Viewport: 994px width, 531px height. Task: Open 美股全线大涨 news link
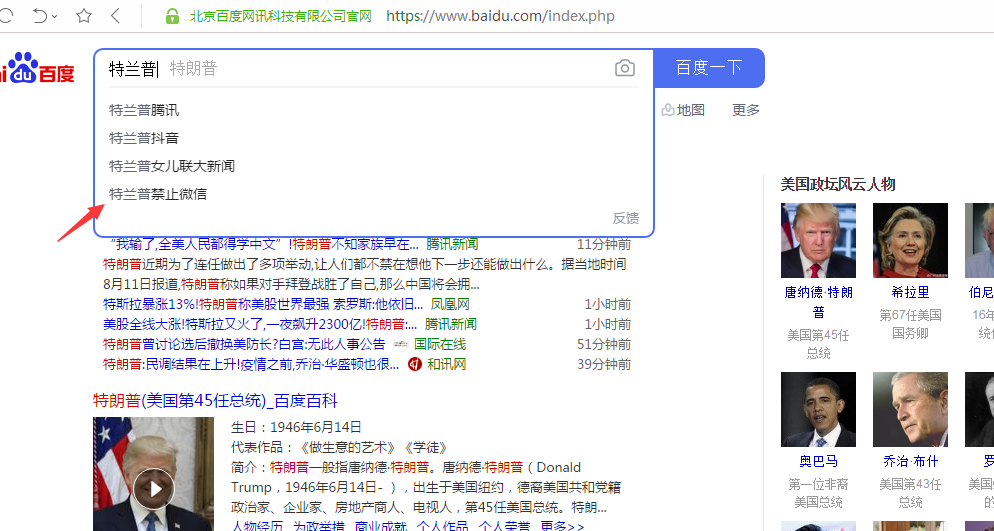[260, 324]
